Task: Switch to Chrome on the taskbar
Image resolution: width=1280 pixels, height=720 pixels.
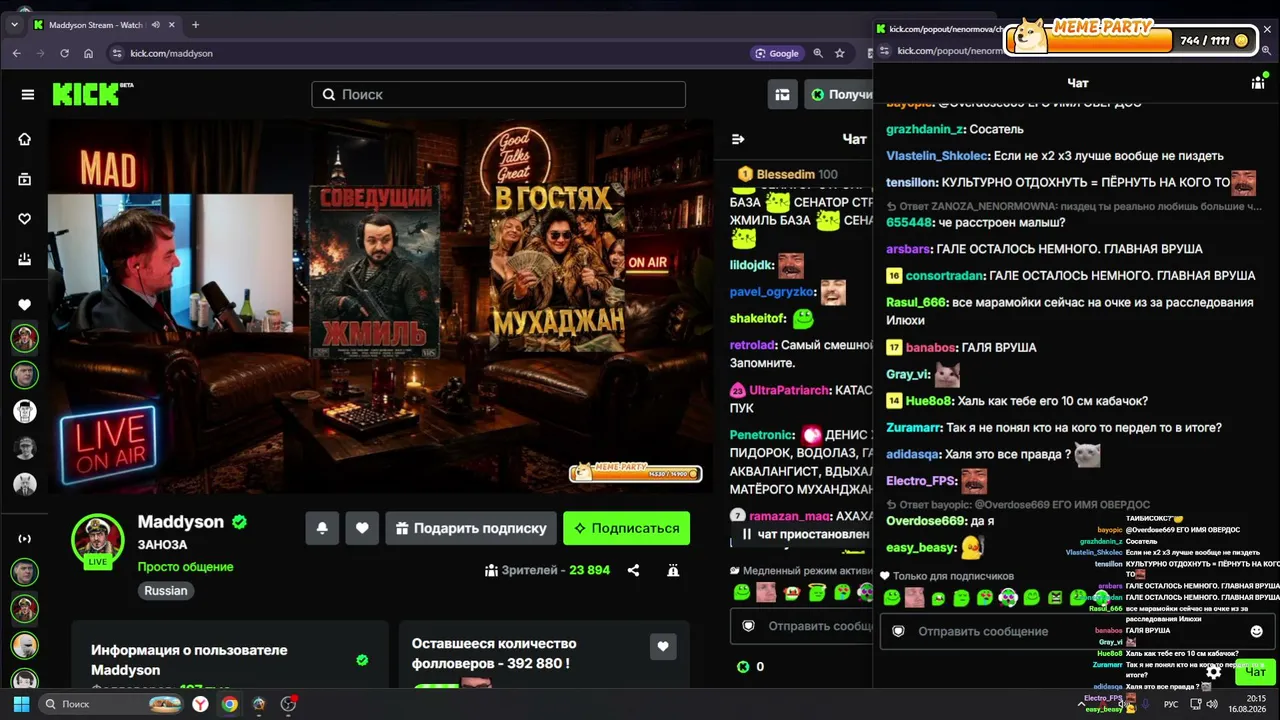Action: point(230,704)
